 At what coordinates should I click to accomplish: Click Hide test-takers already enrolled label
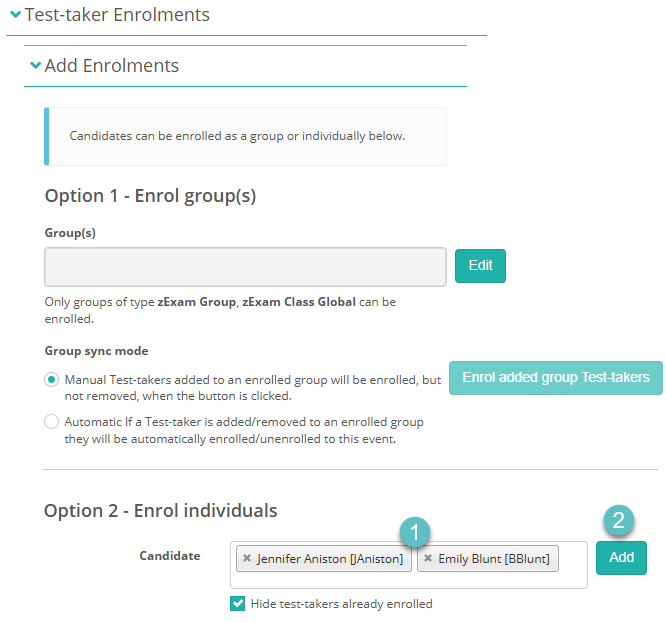pos(340,603)
